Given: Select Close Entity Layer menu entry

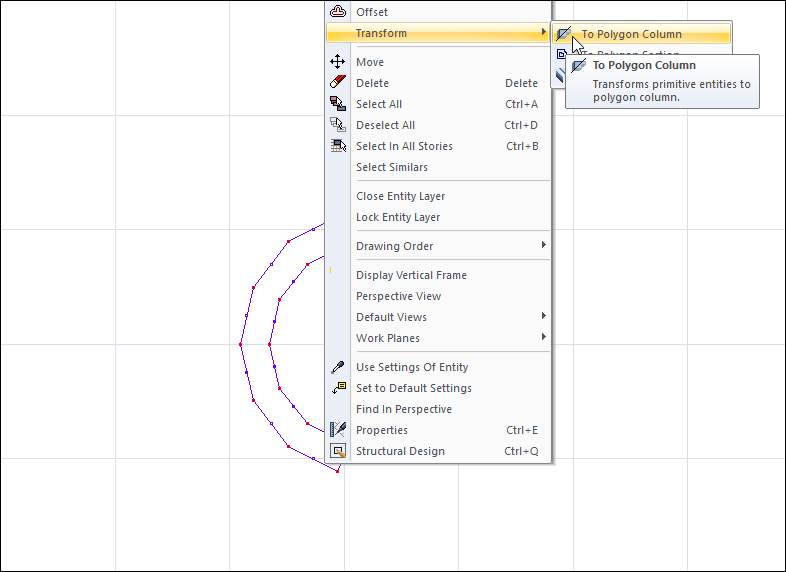Looking at the screenshot, I should click(400, 196).
